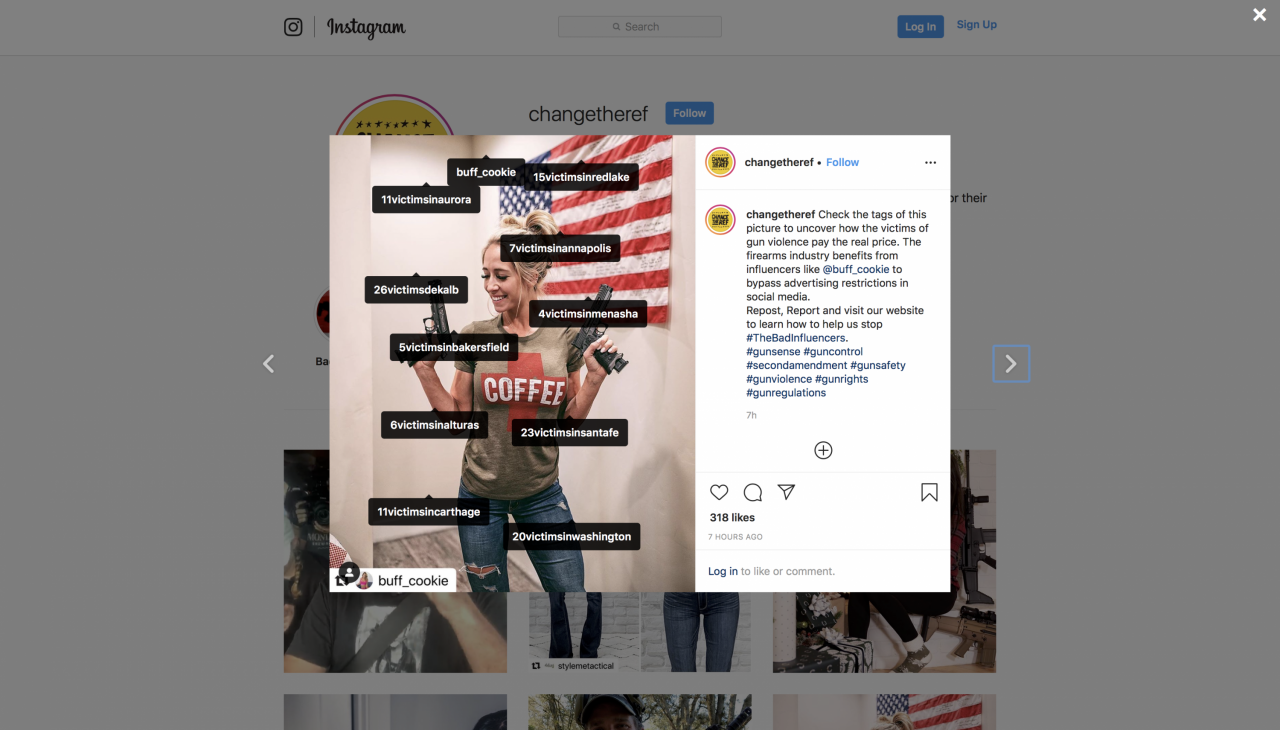Open the #TheBadInfluencers hashtag
The height and width of the screenshot is (730, 1280).
coord(795,338)
